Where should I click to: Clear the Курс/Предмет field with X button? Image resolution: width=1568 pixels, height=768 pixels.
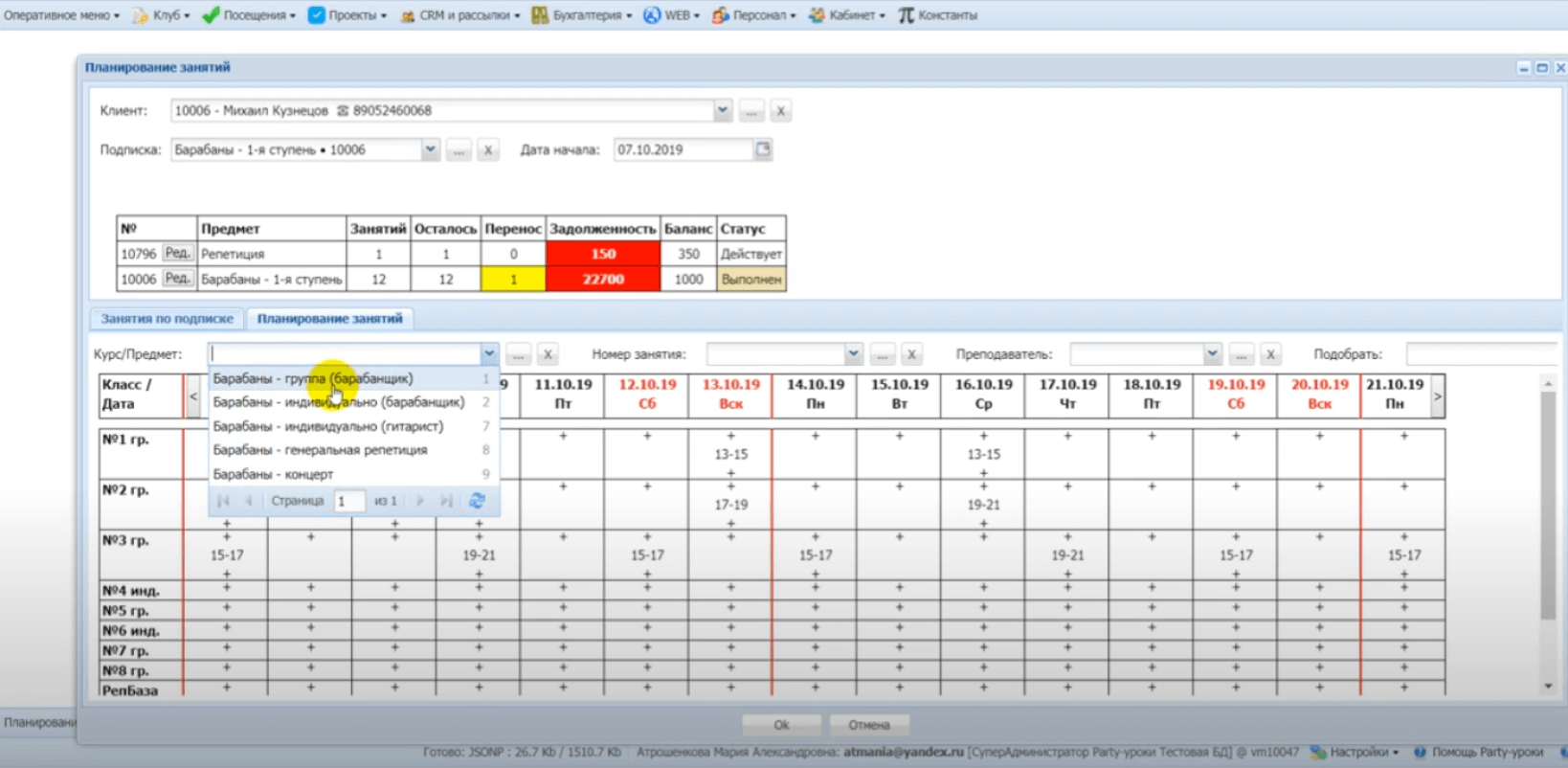click(548, 354)
